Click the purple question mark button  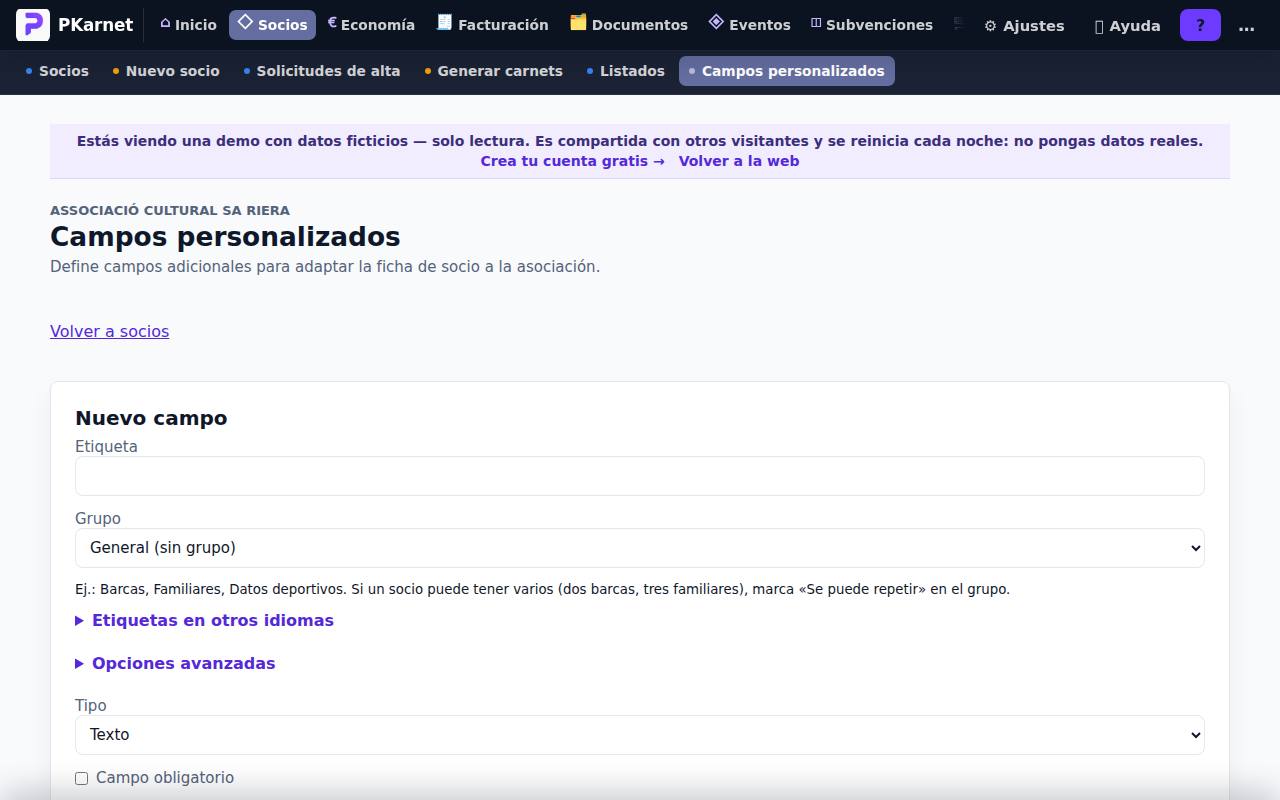[x=1200, y=25]
